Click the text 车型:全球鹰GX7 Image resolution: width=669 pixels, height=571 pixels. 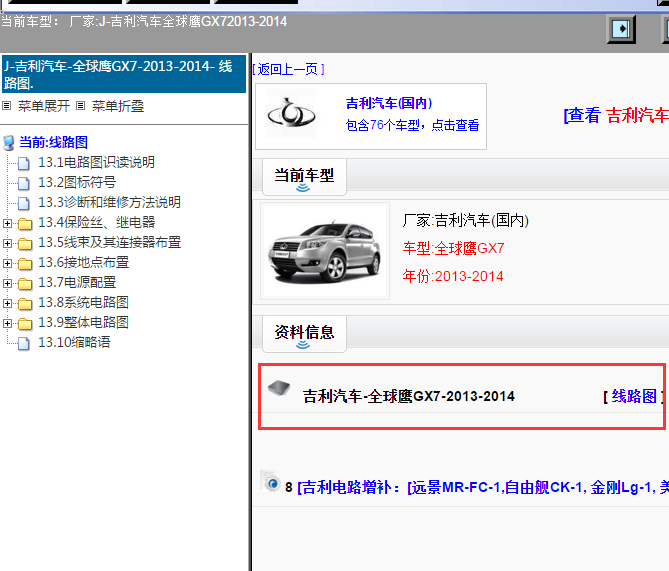pyautogui.click(x=454, y=248)
